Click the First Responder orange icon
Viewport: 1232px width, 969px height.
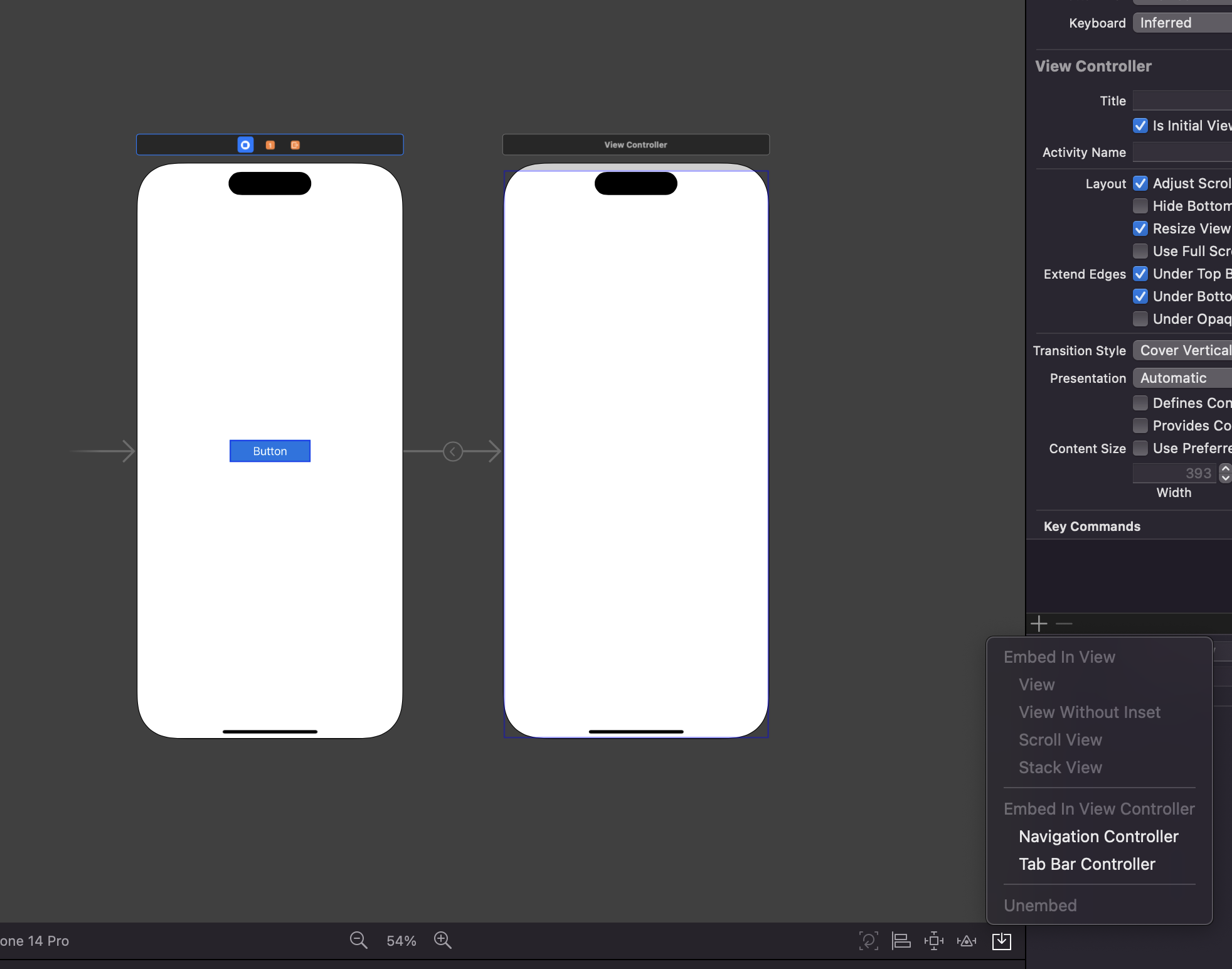pyautogui.click(x=270, y=145)
